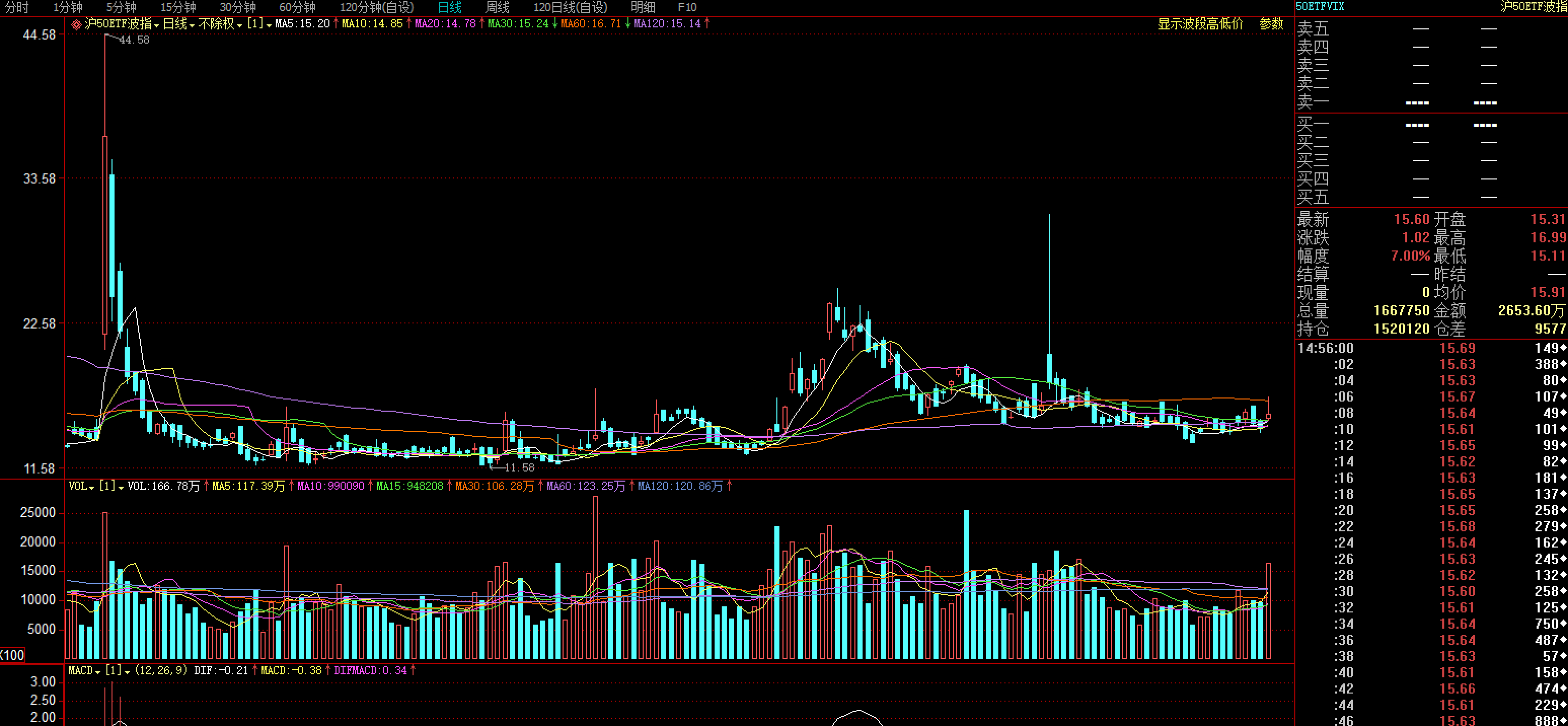Click the K100 volume scale label
Screen dimensions: 1568x726
12,656
